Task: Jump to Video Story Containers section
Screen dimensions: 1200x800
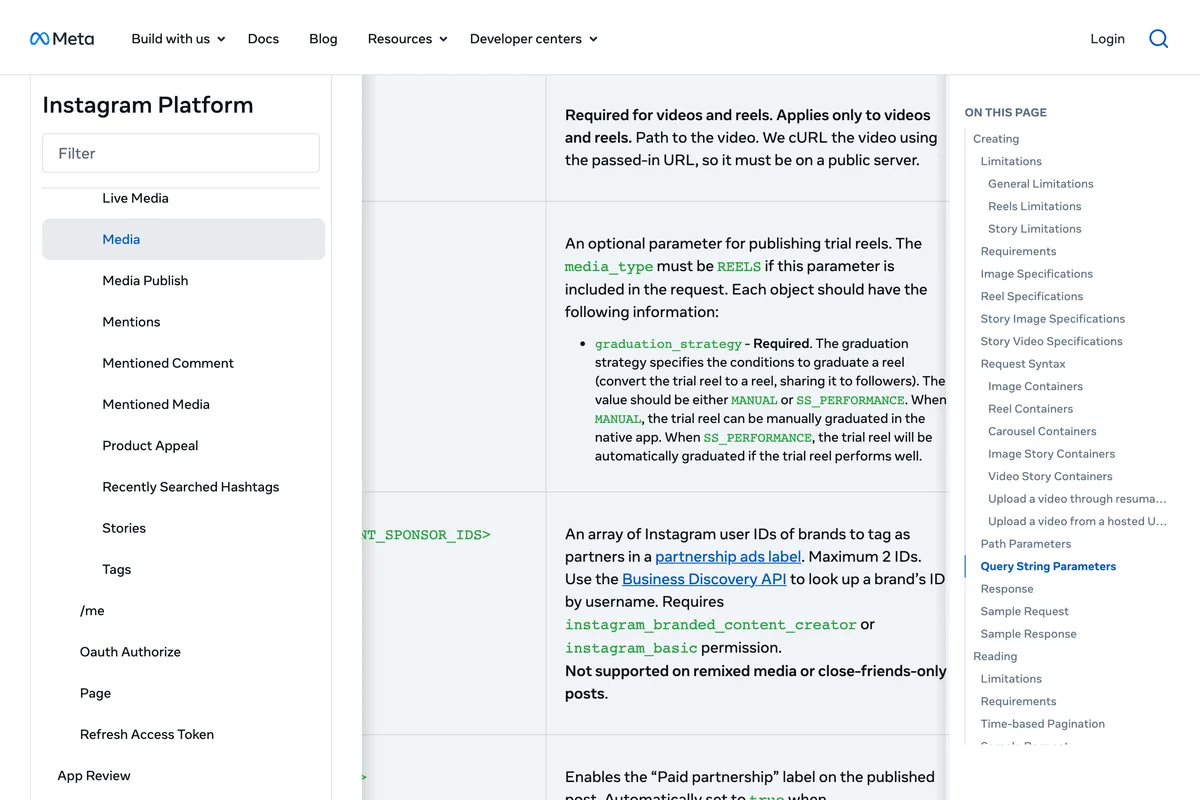Action: pos(1050,476)
